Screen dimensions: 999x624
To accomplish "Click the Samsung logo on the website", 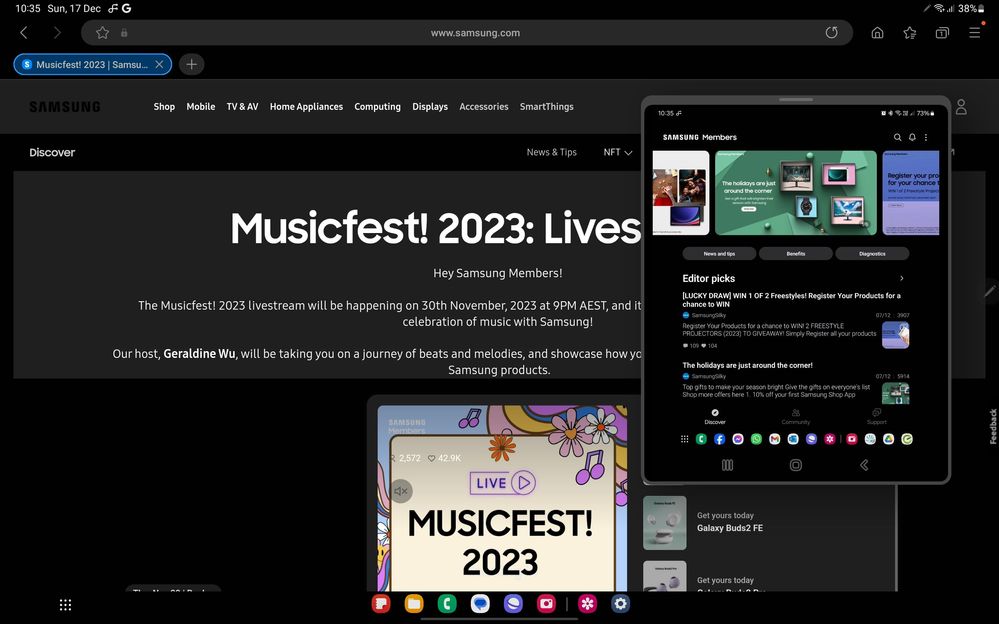I will point(65,107).
